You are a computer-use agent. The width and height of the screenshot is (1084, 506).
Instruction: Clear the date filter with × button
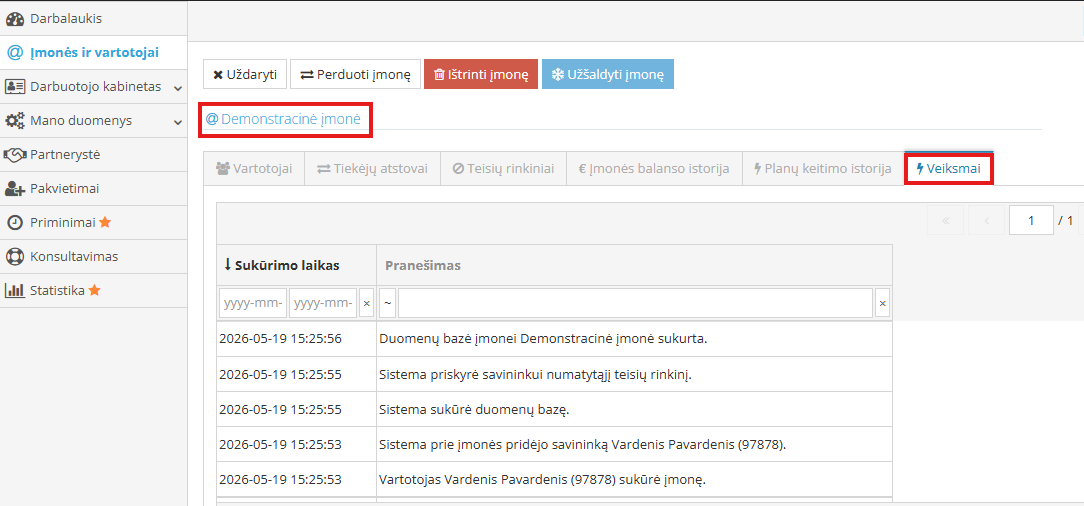tap(366, 303)
